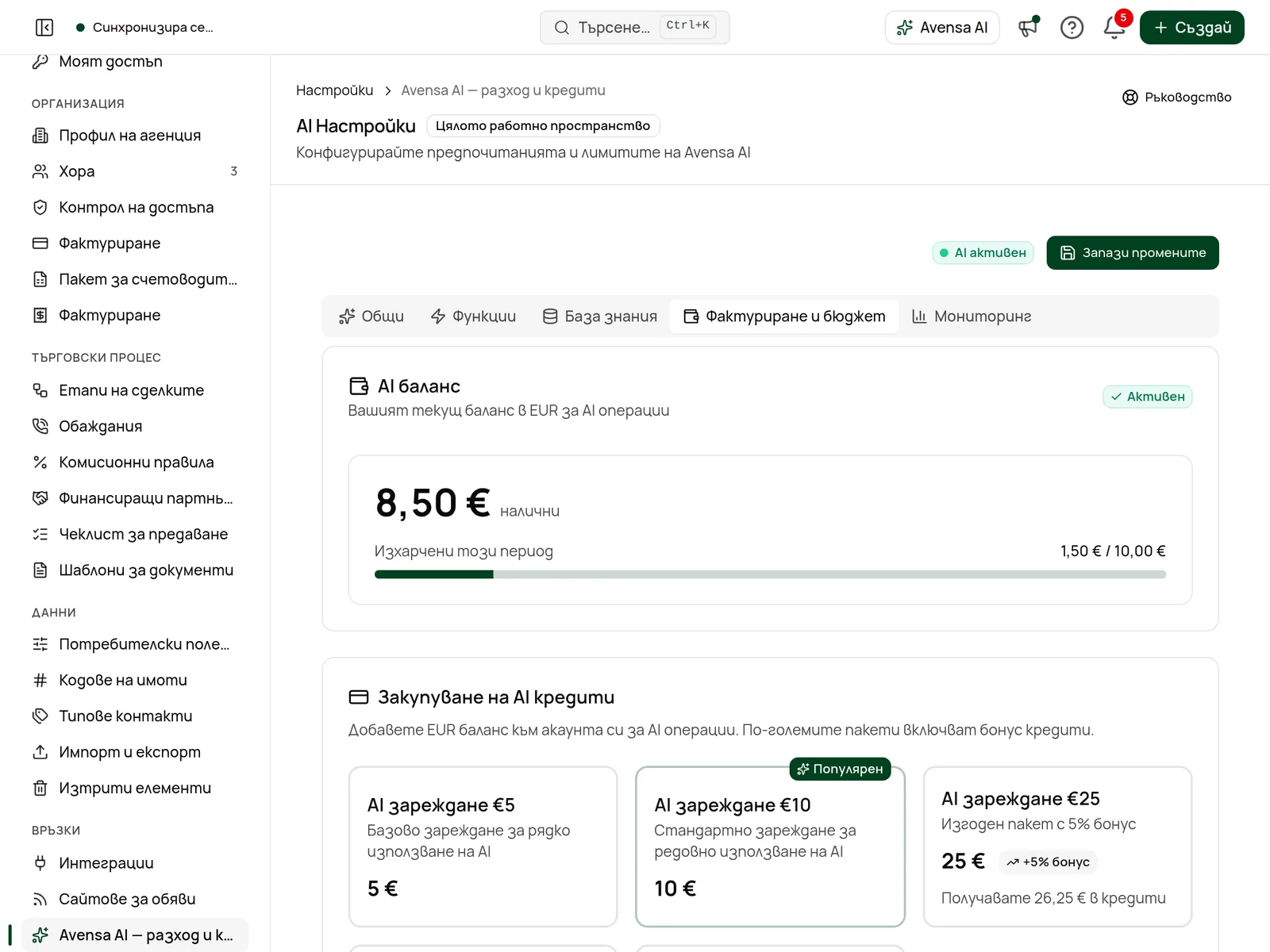Open the announcements megaphone icon
Screen dimensions: 1270x952
(1029, 28)
